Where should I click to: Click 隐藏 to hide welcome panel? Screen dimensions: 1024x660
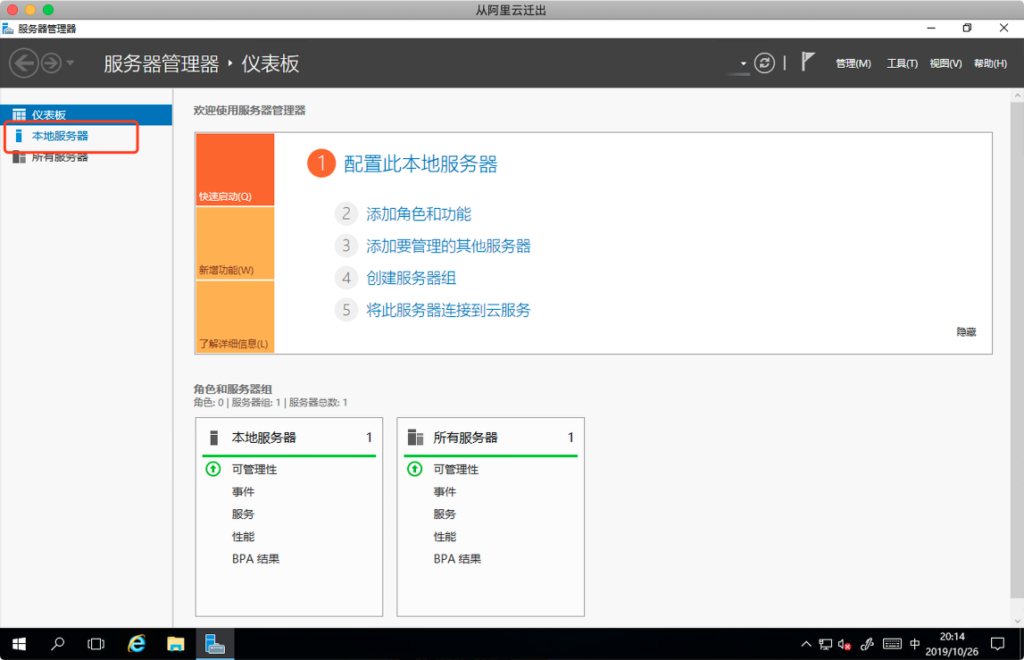pyautogui.click(x=965, y=332)
